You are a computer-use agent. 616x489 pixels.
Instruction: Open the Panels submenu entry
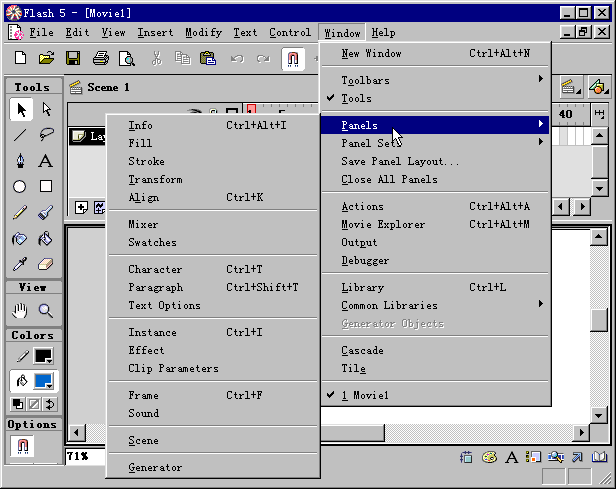tap(434, 125)
